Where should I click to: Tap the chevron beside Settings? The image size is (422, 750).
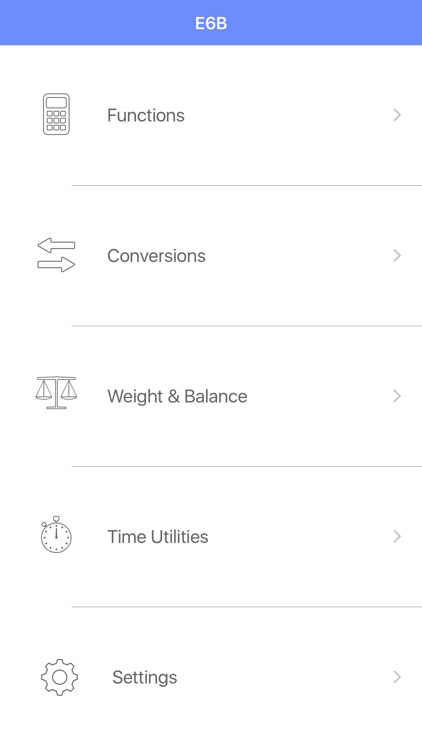point(397,677)
